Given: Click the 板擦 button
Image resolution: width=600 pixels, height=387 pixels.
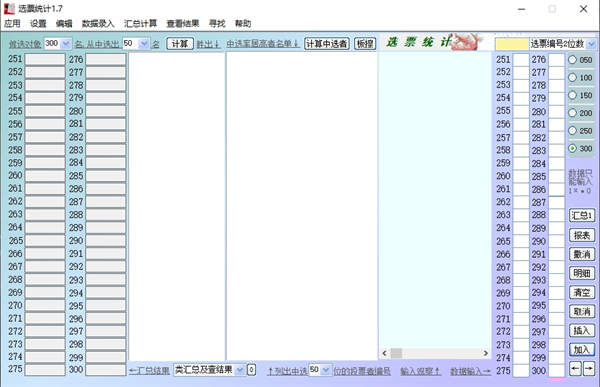Looking at the screenshot, I should coord(365,44).
